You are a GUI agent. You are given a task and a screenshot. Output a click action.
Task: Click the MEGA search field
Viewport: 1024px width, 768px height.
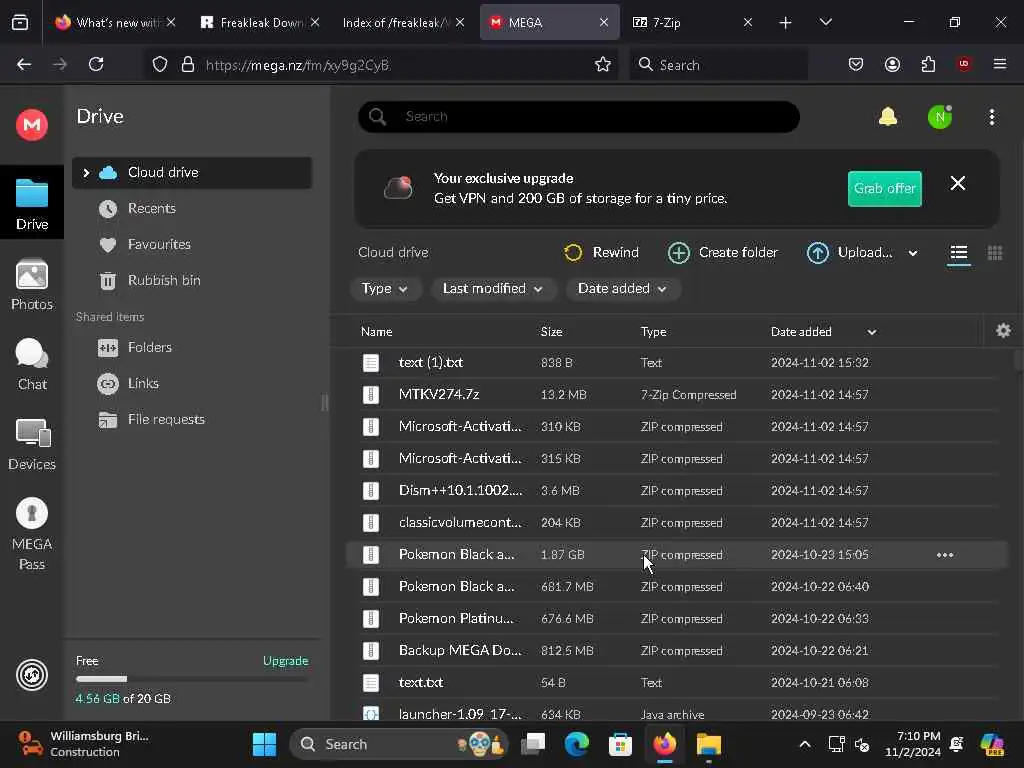(579, 117)
